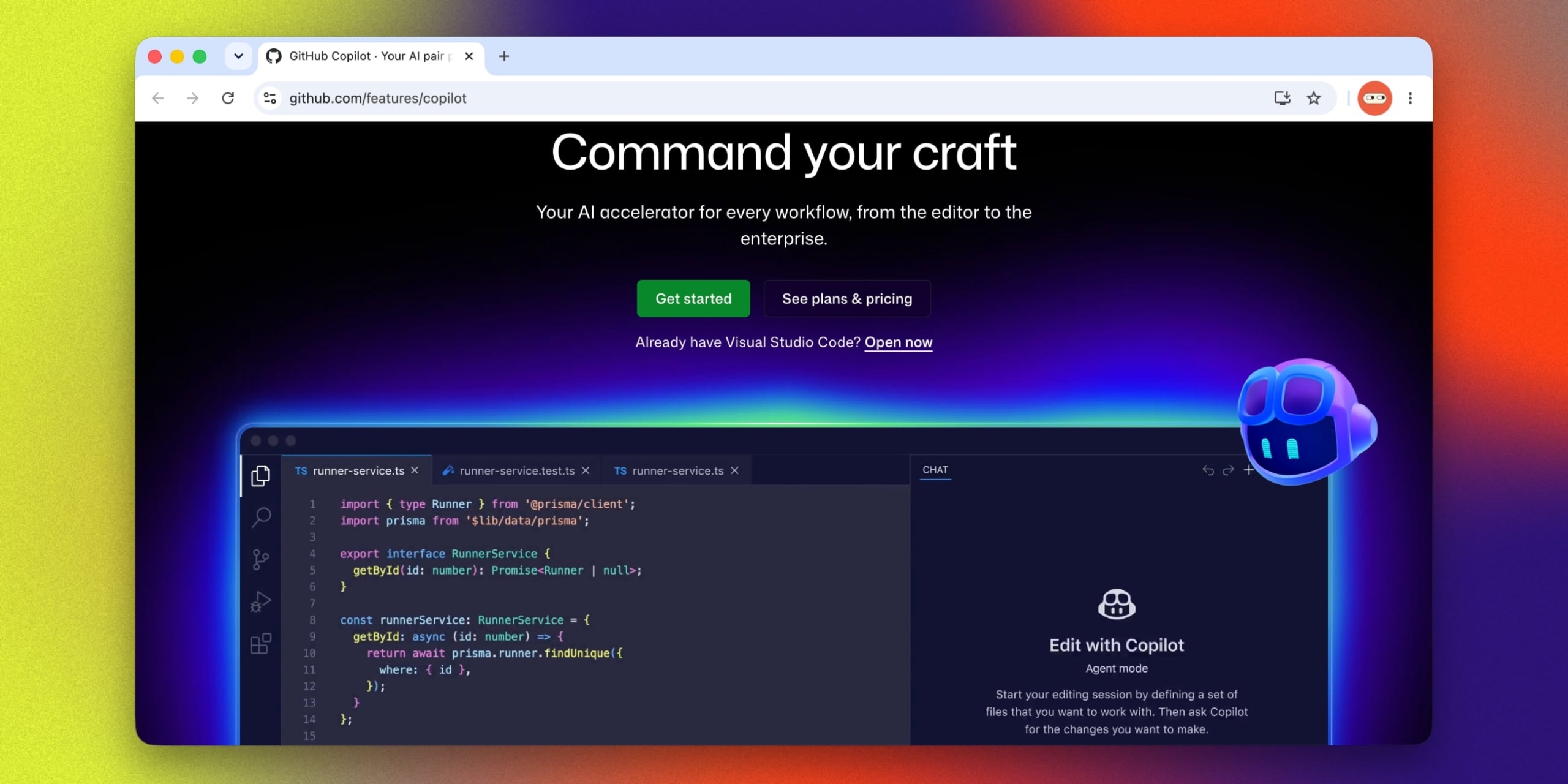Select the GitHub Copilot browser tab
This screenshot has height=784, width=1568.
[371, 56]
